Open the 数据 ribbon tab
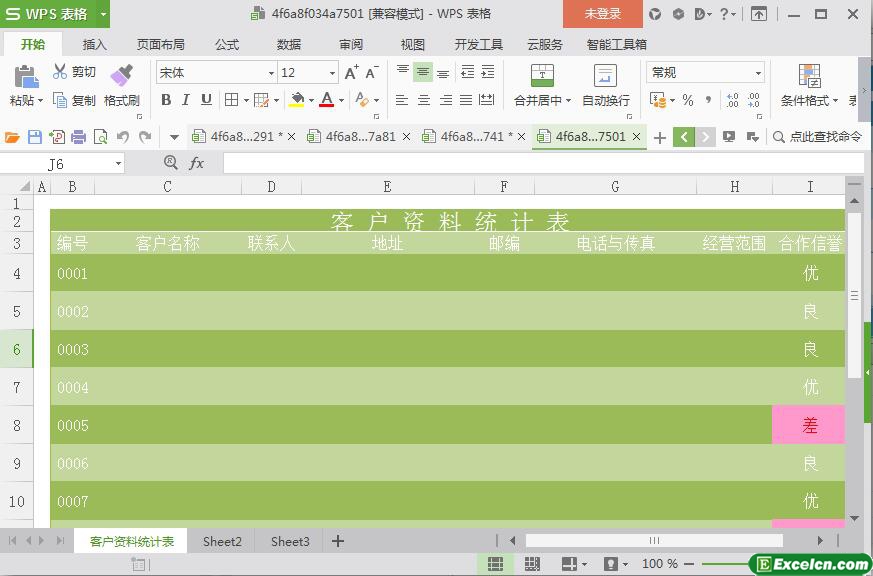 [289, 45]
